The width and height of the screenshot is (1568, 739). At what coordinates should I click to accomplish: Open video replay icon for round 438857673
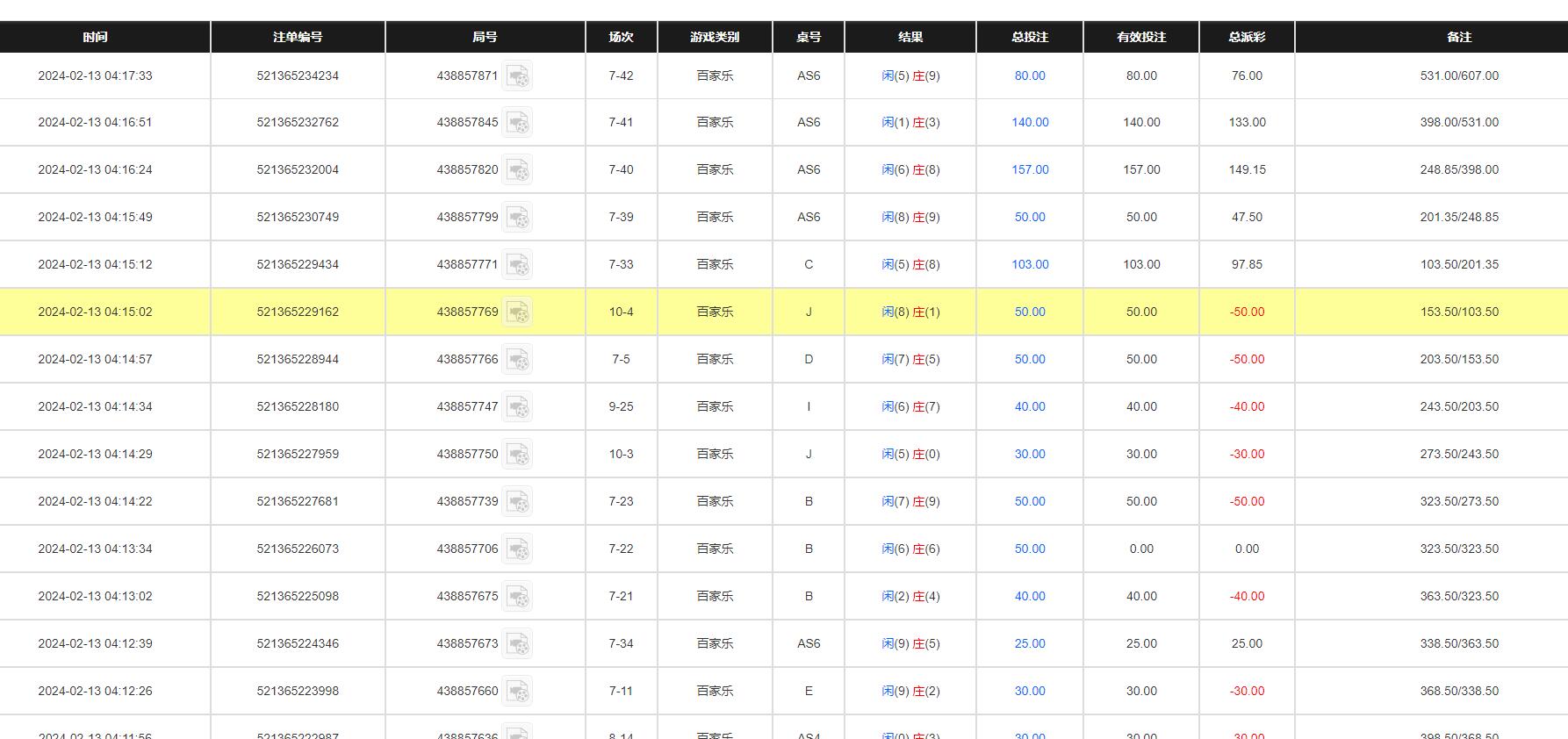517,643
